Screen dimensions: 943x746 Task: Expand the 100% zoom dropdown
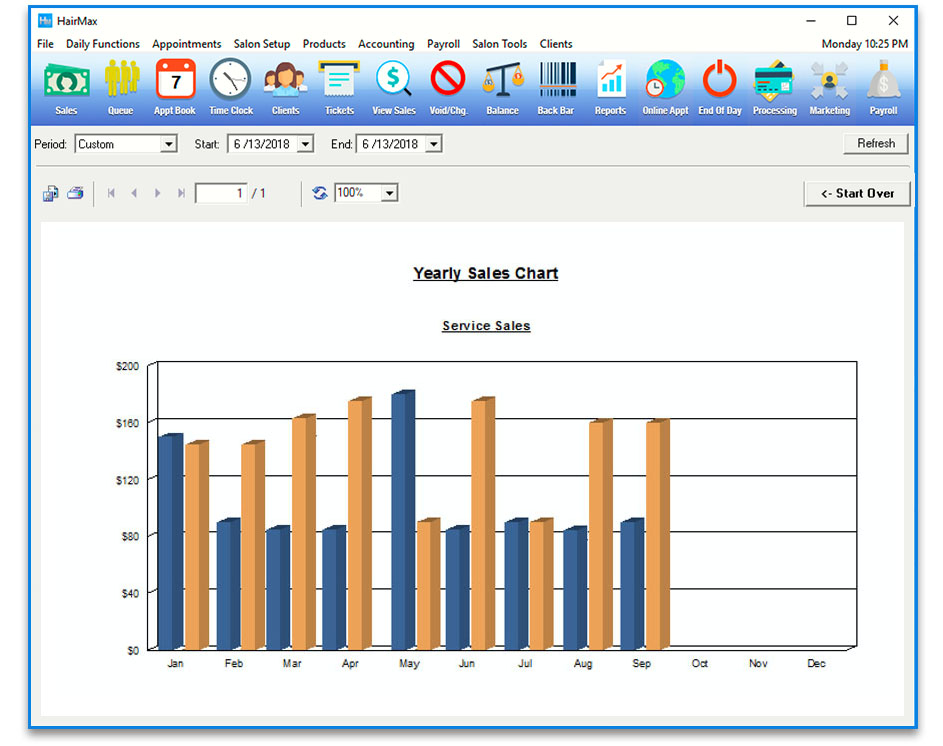389,193
